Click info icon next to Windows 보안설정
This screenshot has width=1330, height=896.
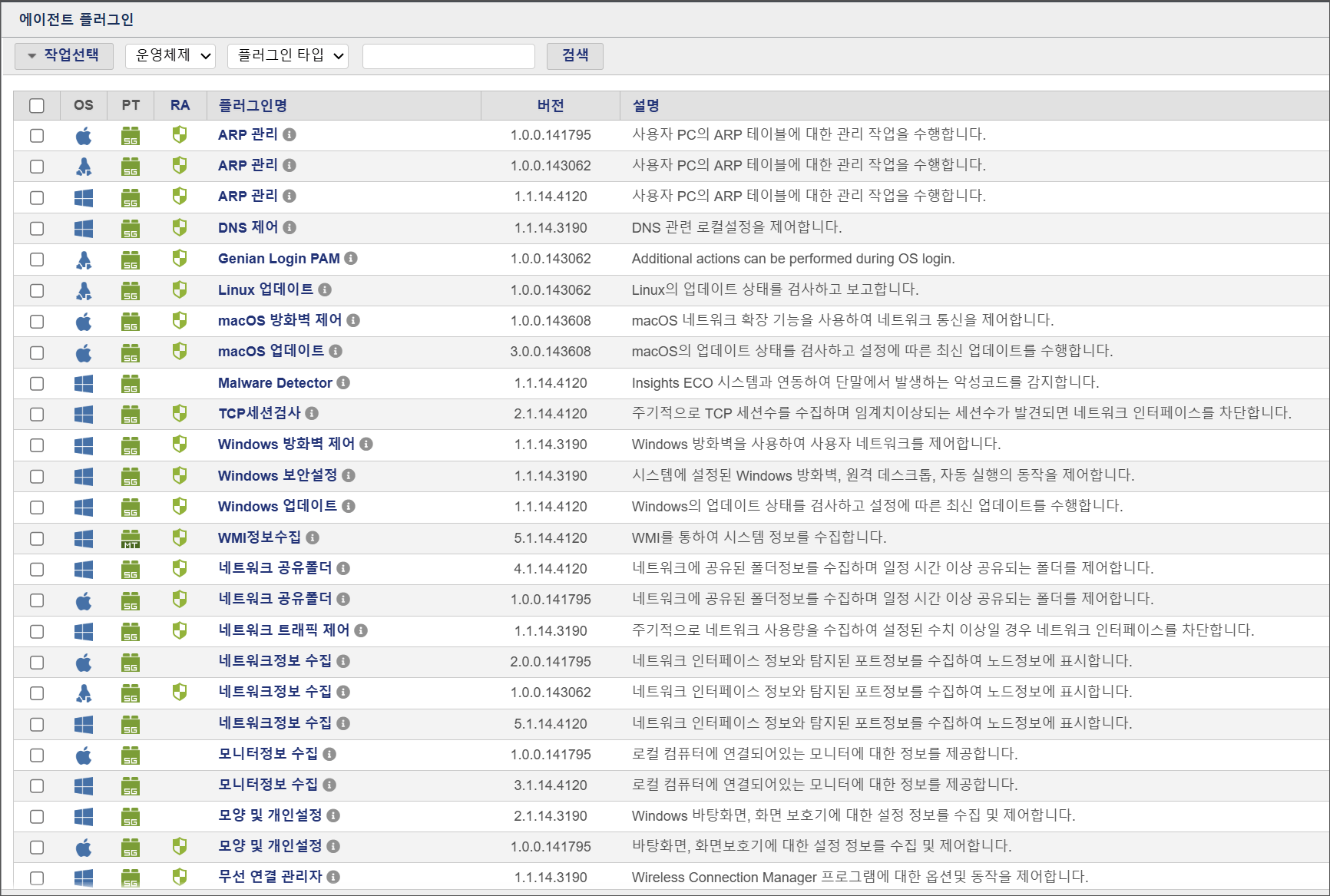[x=349, y=476]
